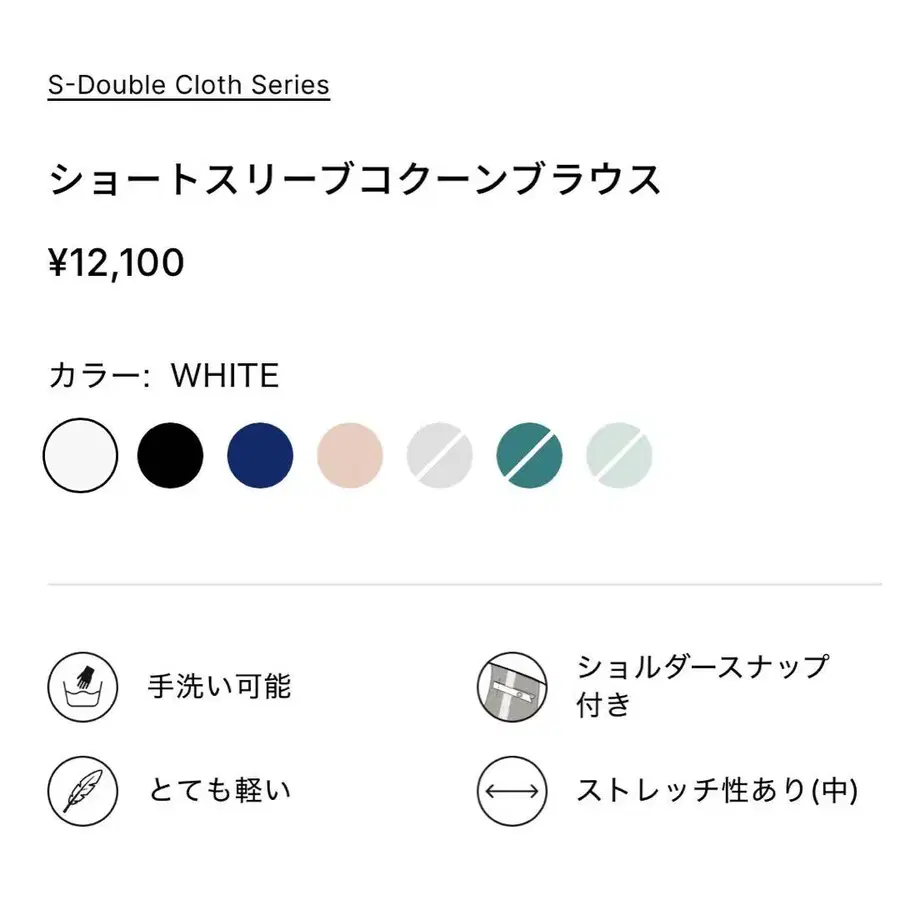Click the lightweight feather icon
The height and width of the screenshot is (900, 900).
pos(83,790)
